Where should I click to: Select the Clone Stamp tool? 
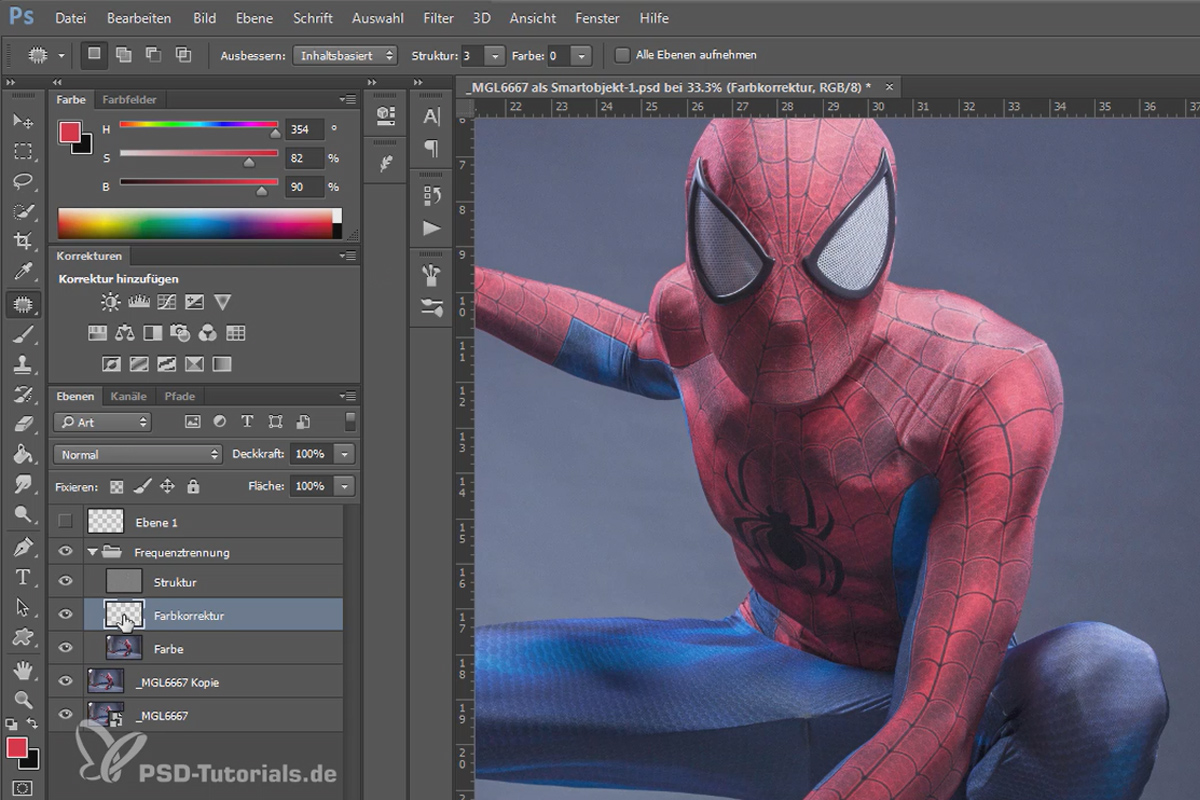coord(22,365)
